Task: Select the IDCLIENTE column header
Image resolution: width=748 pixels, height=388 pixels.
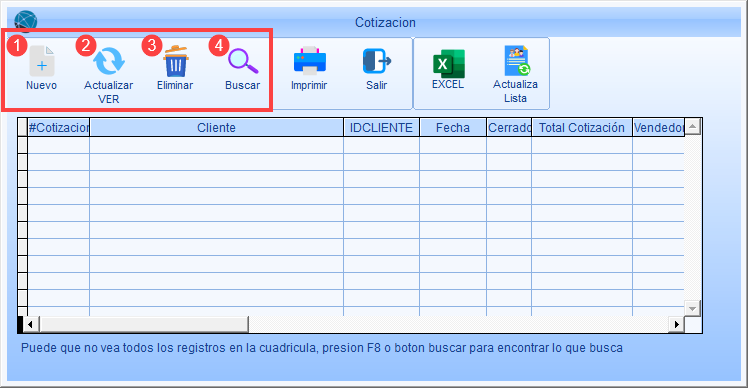Action: click(381, 127)
